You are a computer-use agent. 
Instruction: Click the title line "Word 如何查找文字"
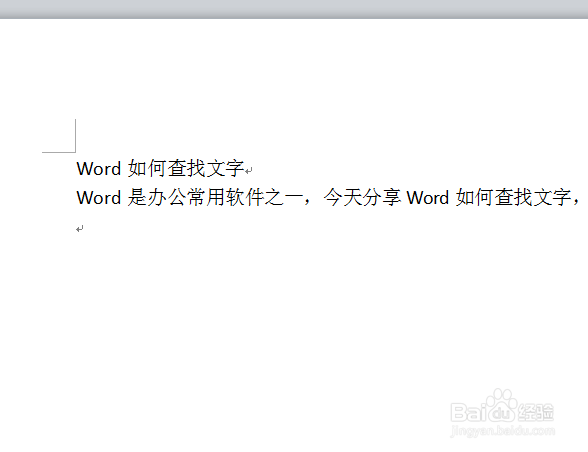pyautogui.click(x=160, y=168)
